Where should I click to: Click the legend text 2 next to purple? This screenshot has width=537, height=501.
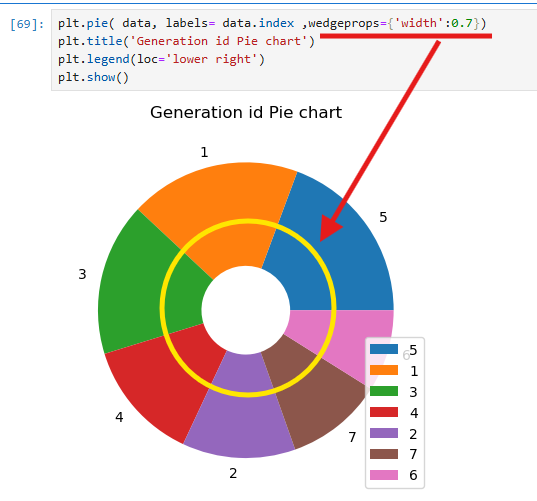click(413, 434)
